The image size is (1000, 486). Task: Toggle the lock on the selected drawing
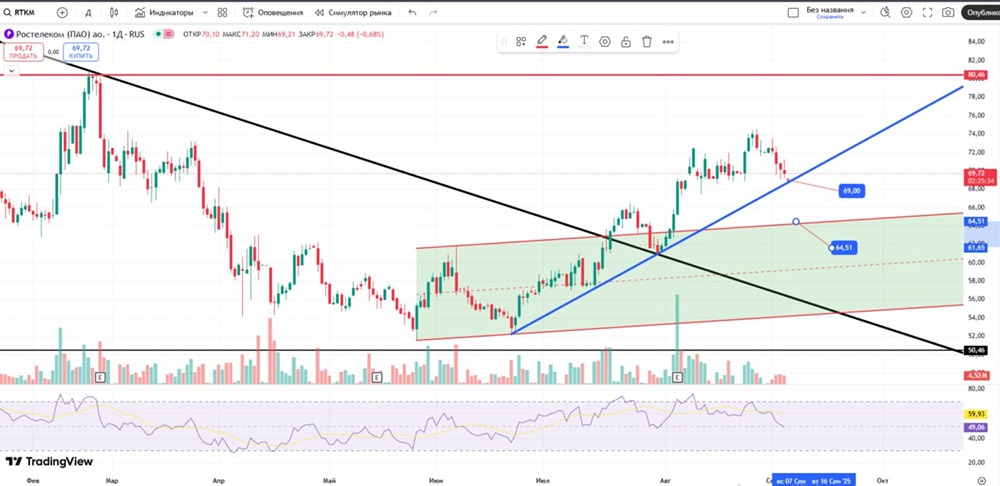click(626, 42)
